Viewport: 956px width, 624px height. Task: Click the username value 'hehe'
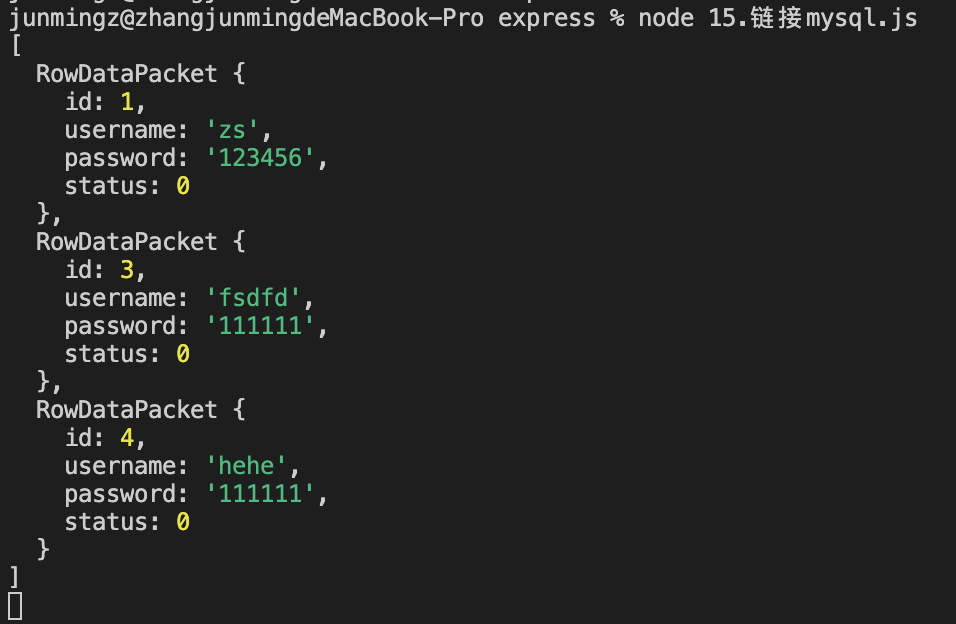246,465
